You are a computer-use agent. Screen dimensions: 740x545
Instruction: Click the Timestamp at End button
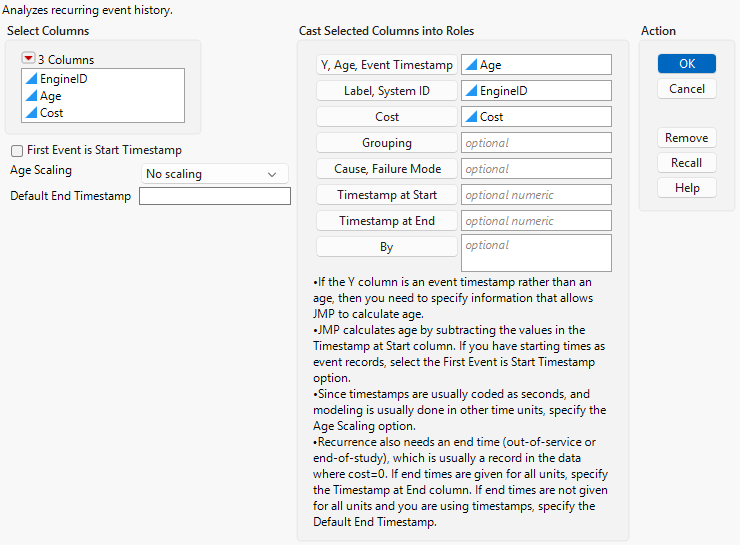coord(386,221)
